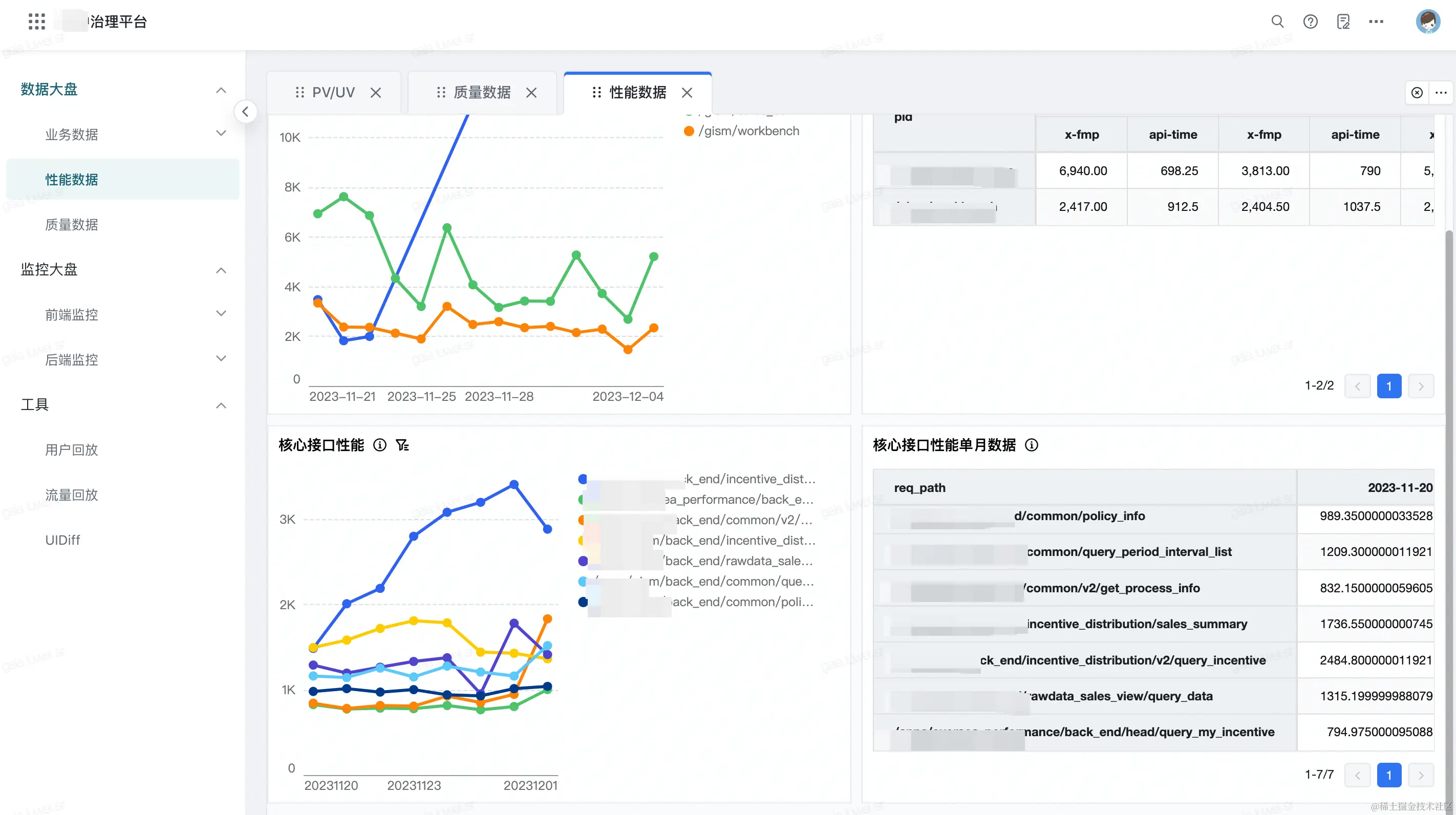Switch to the PV/UV tab
1456x815 pixels.
[333, 92]
